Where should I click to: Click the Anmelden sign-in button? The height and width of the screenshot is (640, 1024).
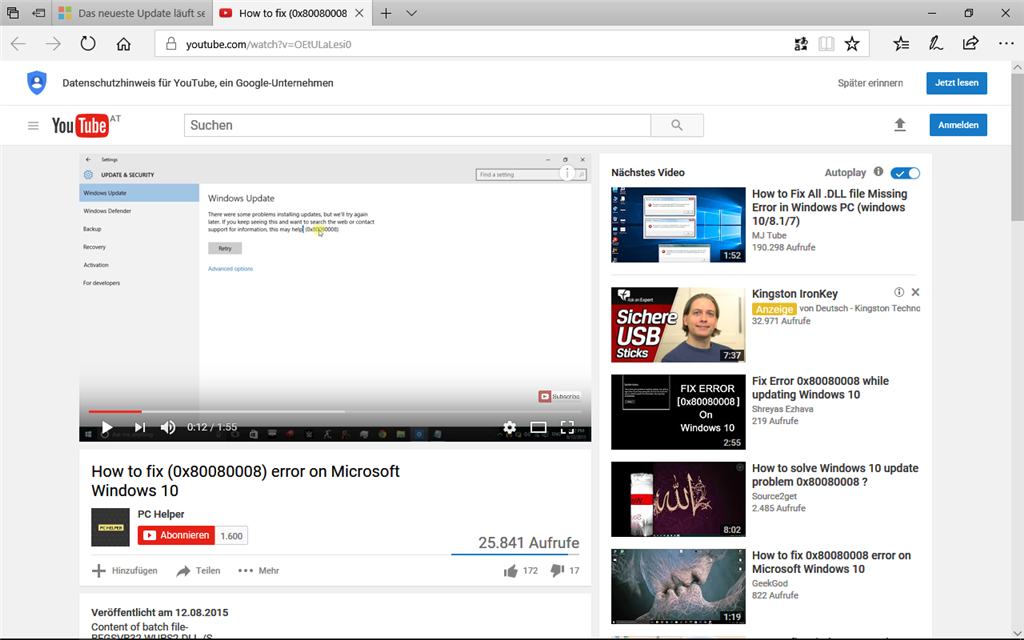click(958, 125)
